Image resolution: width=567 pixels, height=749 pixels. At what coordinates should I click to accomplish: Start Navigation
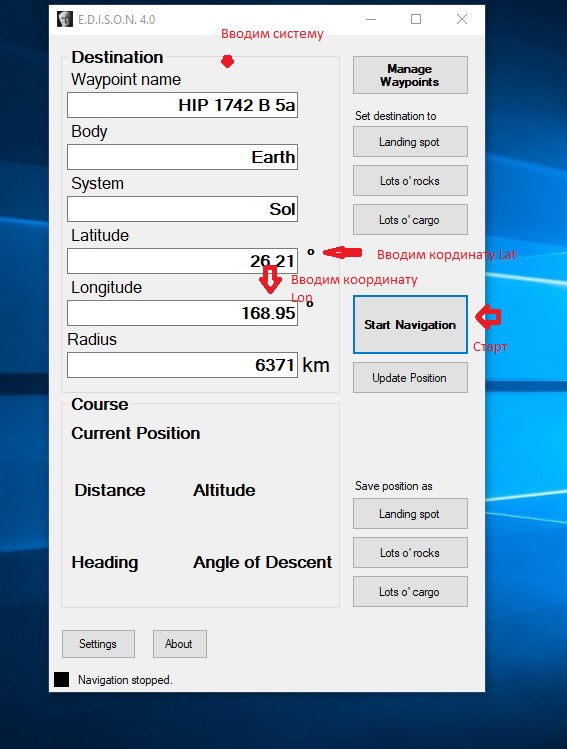click(410, 325)
